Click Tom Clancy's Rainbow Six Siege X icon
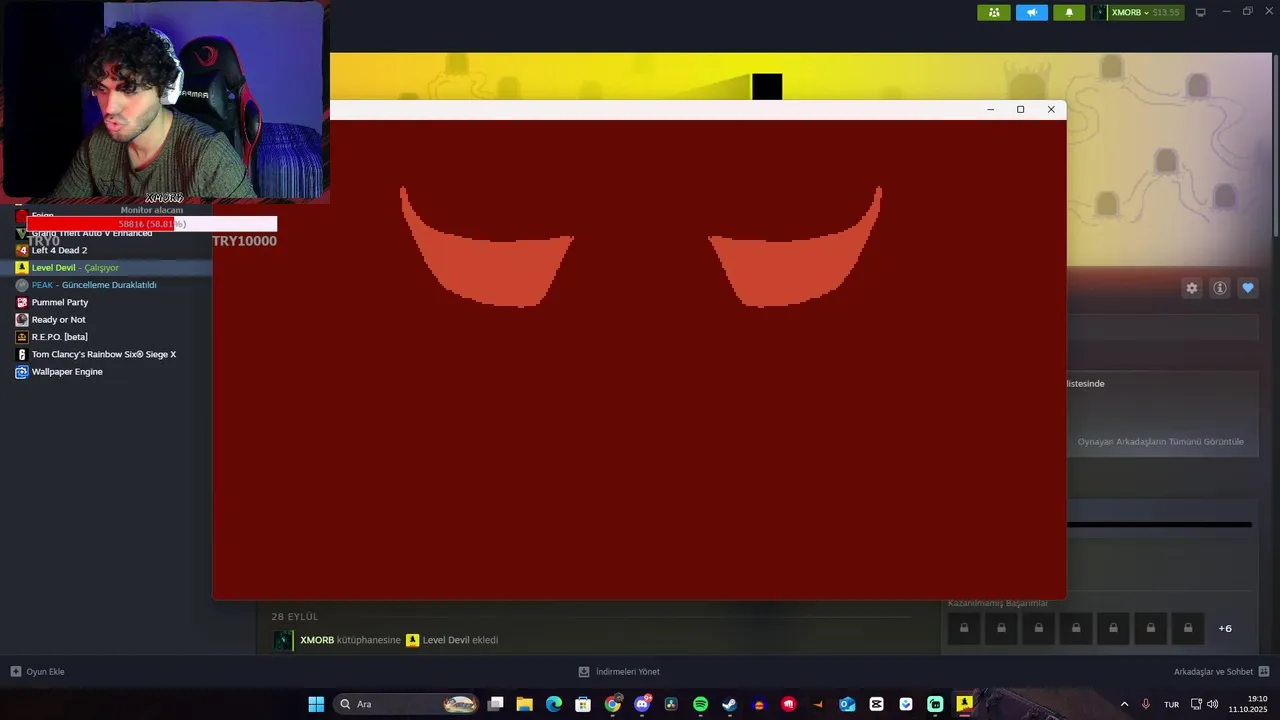1280x720 pixels. pos(22,354)
